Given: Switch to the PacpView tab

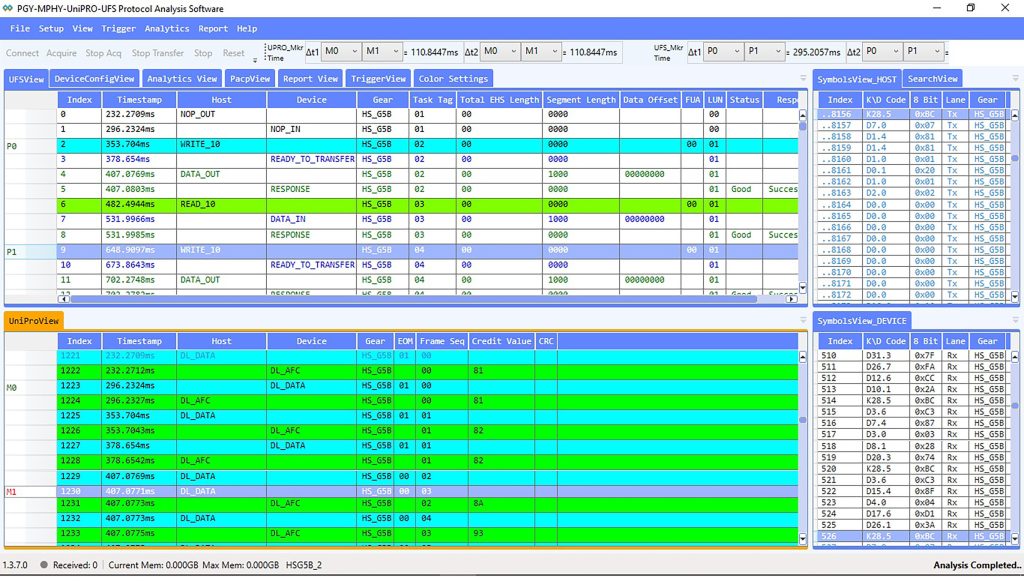Looking at the screenshot, I should coord(249,79).
